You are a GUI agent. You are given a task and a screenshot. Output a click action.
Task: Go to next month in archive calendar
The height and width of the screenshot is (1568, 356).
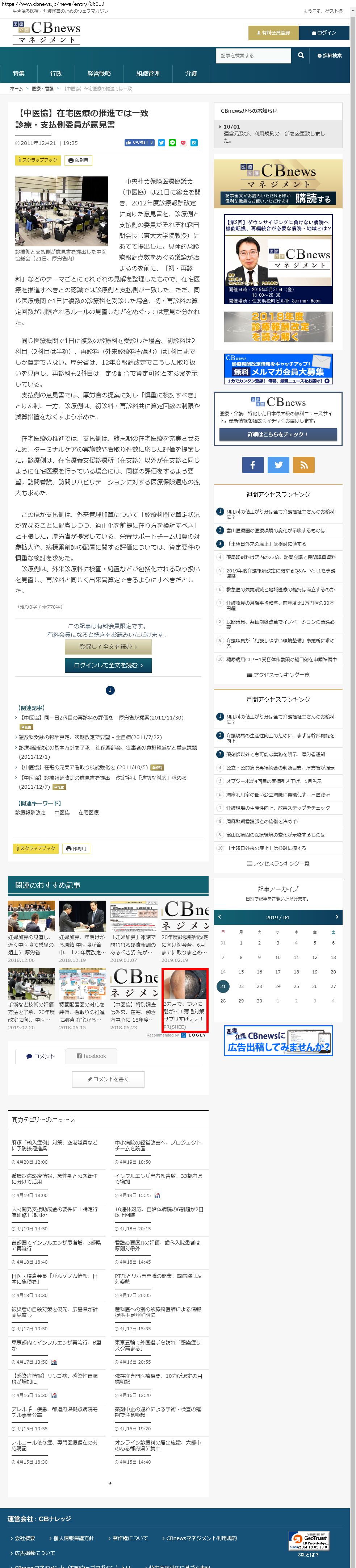point(336,917)
